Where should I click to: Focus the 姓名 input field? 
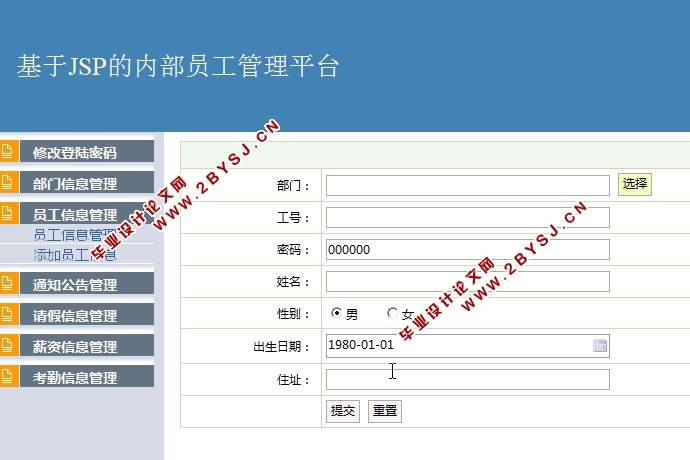(x=468, y=281)
